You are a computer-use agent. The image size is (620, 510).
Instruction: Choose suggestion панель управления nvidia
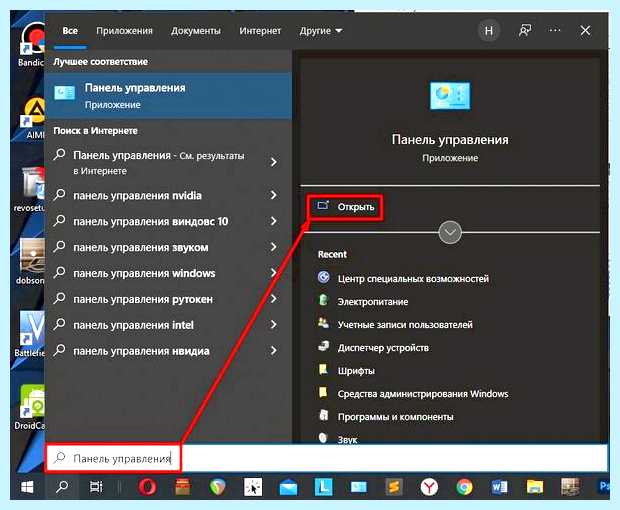click(137, 195)
